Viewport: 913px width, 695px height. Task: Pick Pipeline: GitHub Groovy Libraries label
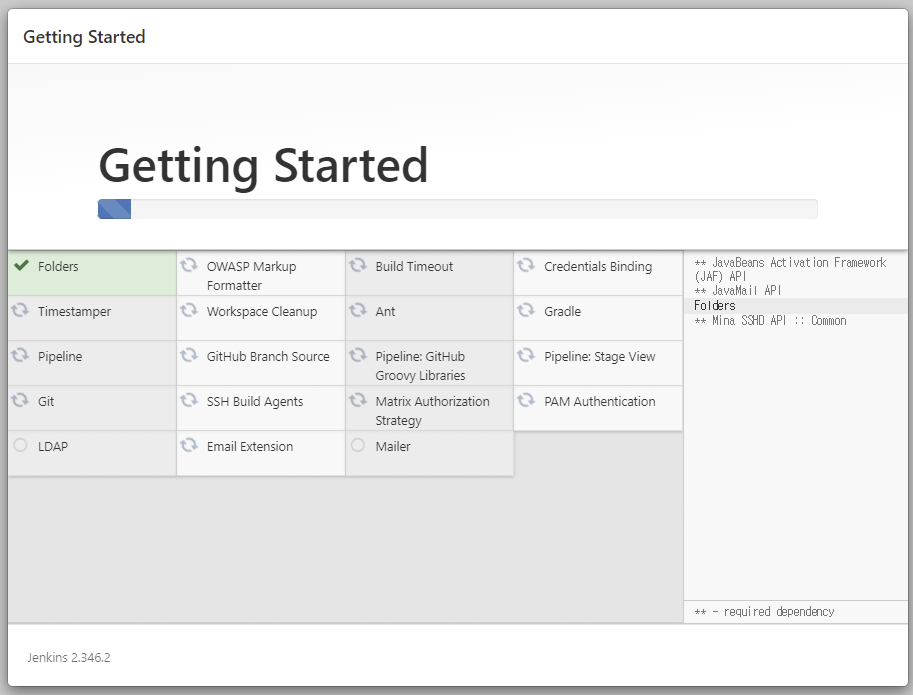420,366
